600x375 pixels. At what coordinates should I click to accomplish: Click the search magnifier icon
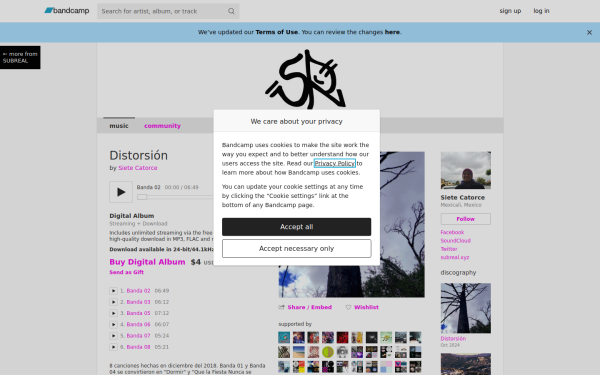click(x=231, y=11)
